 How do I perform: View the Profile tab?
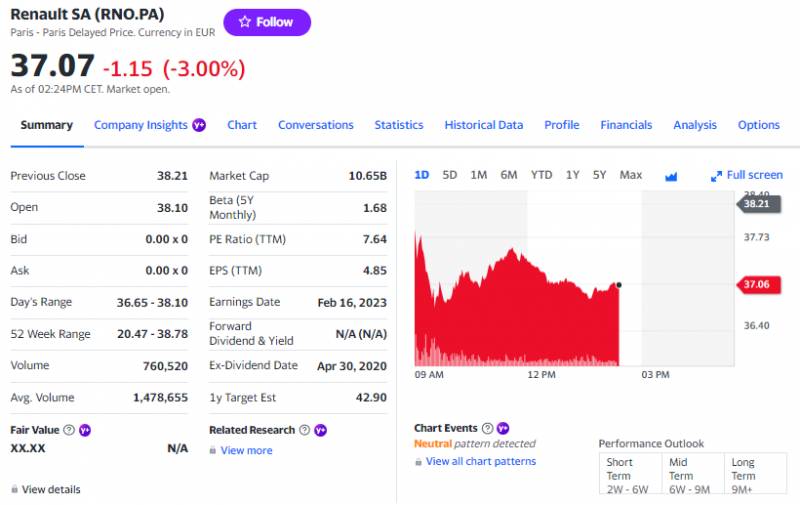[x=561, y=125]
